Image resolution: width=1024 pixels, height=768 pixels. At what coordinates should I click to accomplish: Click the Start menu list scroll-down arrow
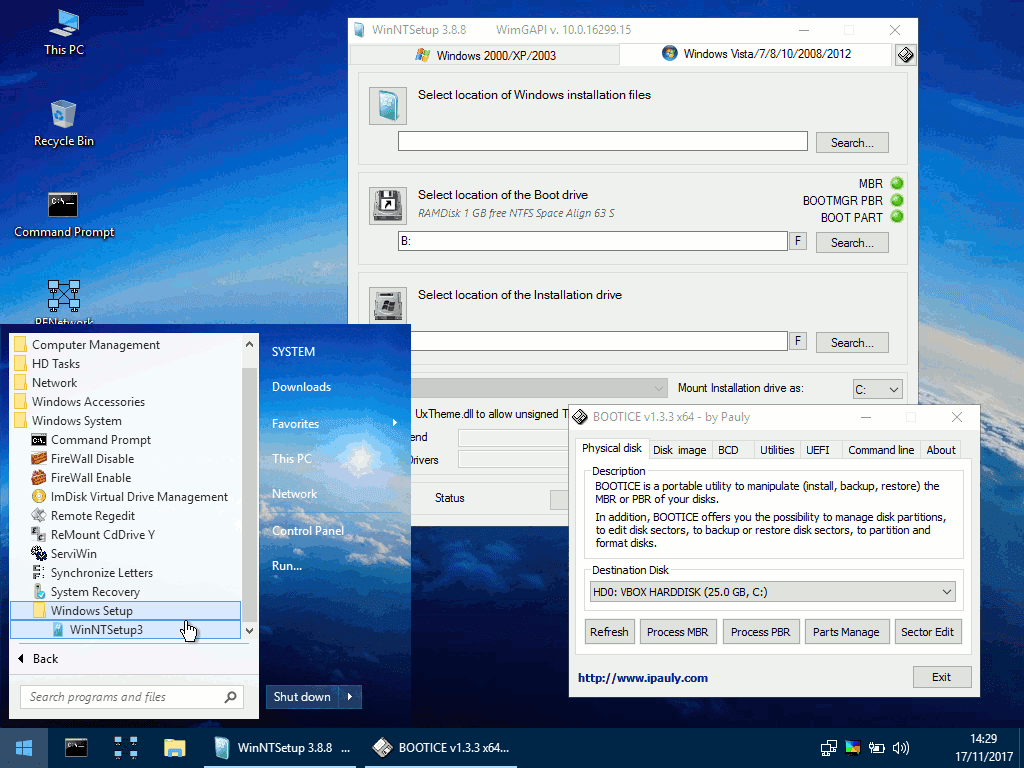pyautogui.click(x=249, y=630)
